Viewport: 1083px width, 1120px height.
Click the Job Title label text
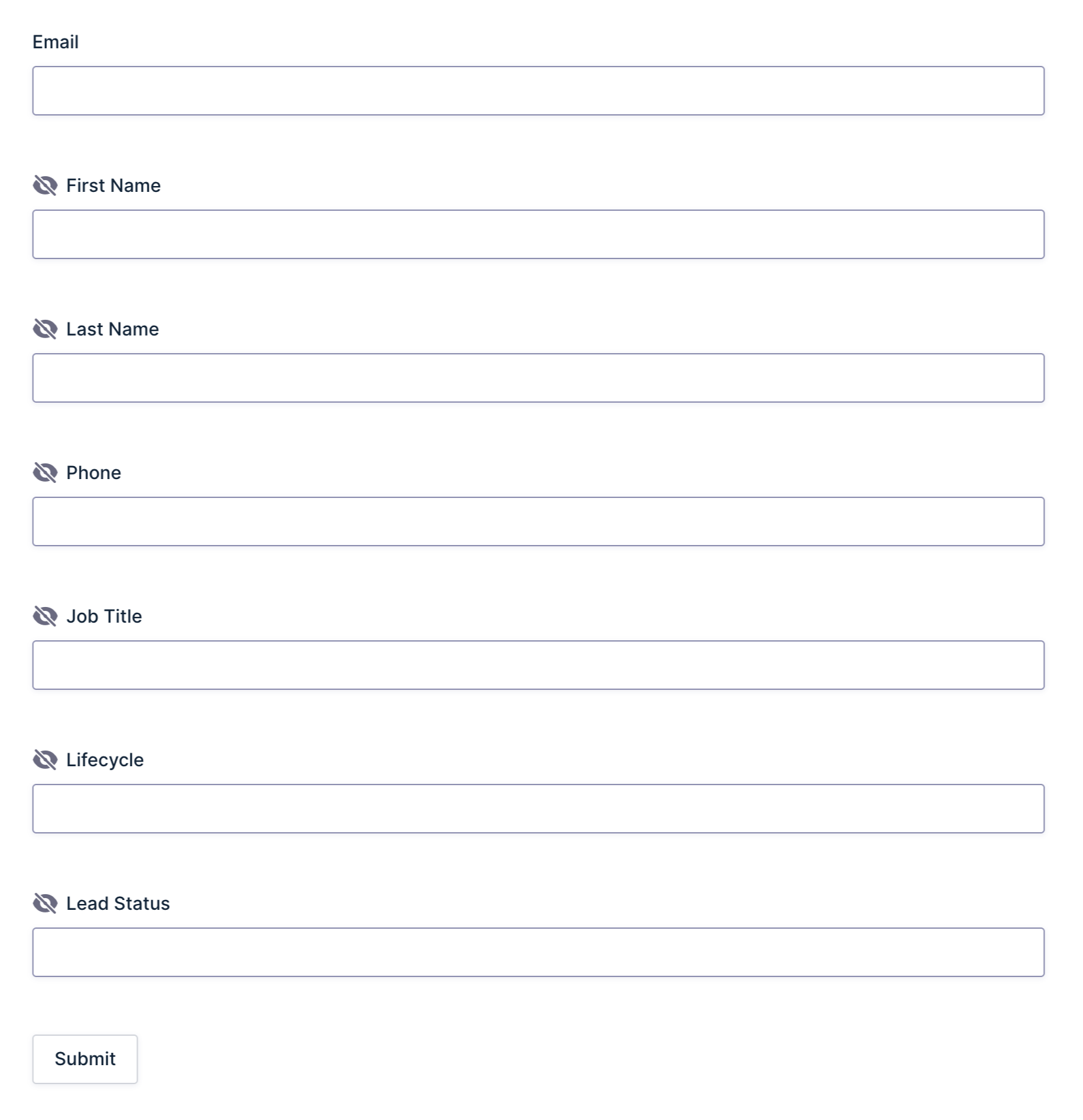click(104, 616)
